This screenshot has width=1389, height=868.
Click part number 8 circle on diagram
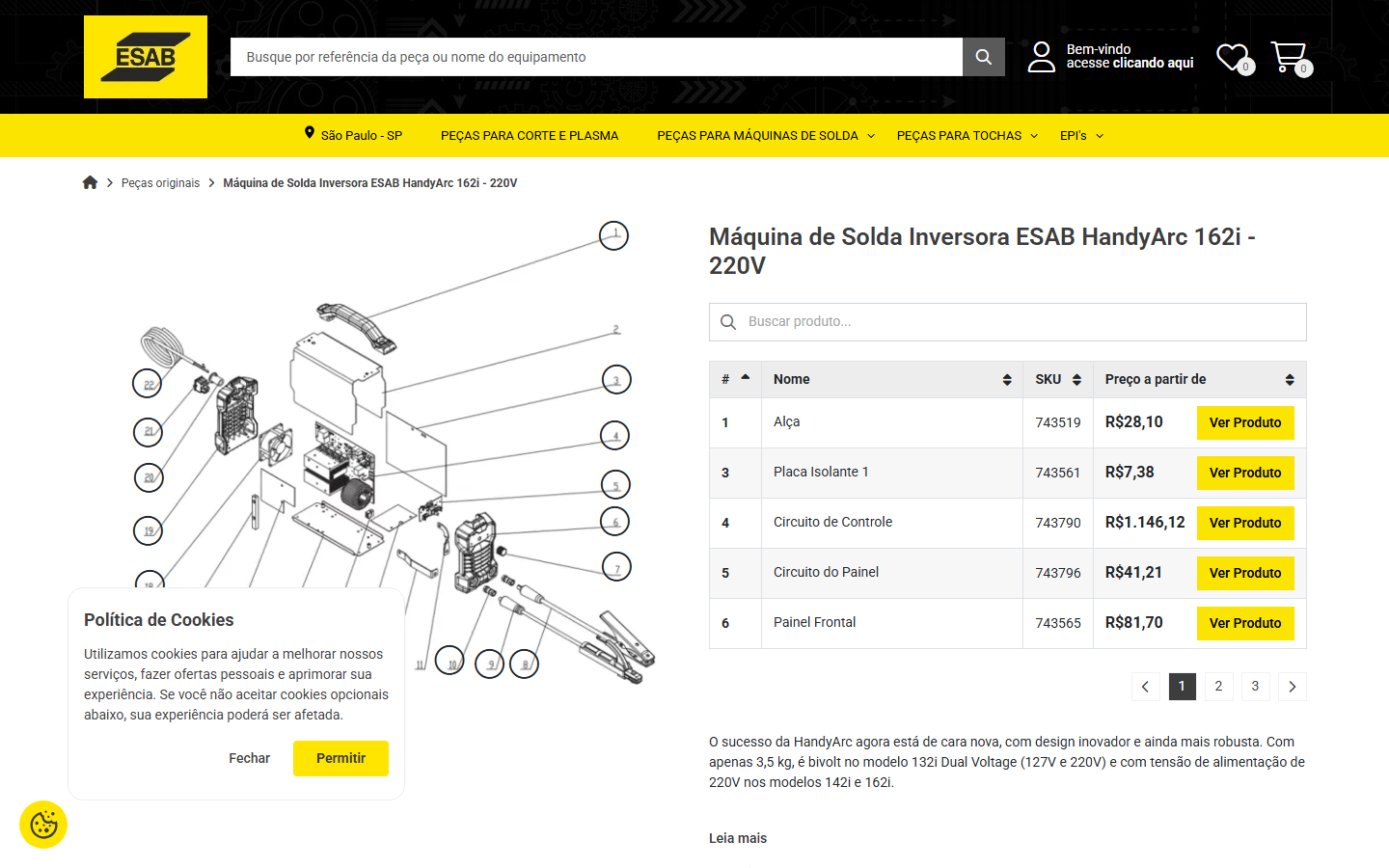[524, 664]
